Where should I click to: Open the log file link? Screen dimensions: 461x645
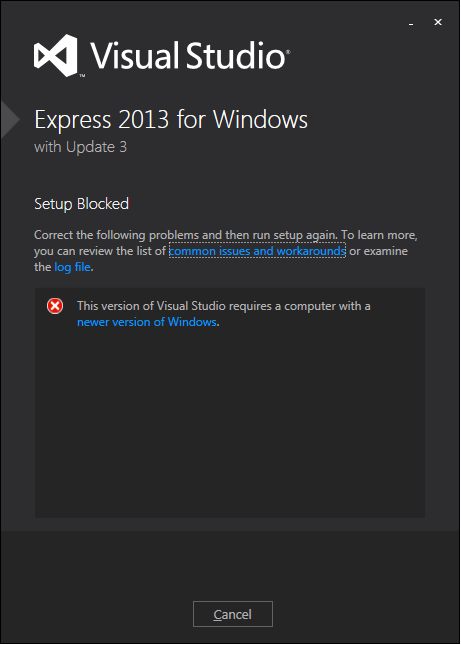click(72, 267)
